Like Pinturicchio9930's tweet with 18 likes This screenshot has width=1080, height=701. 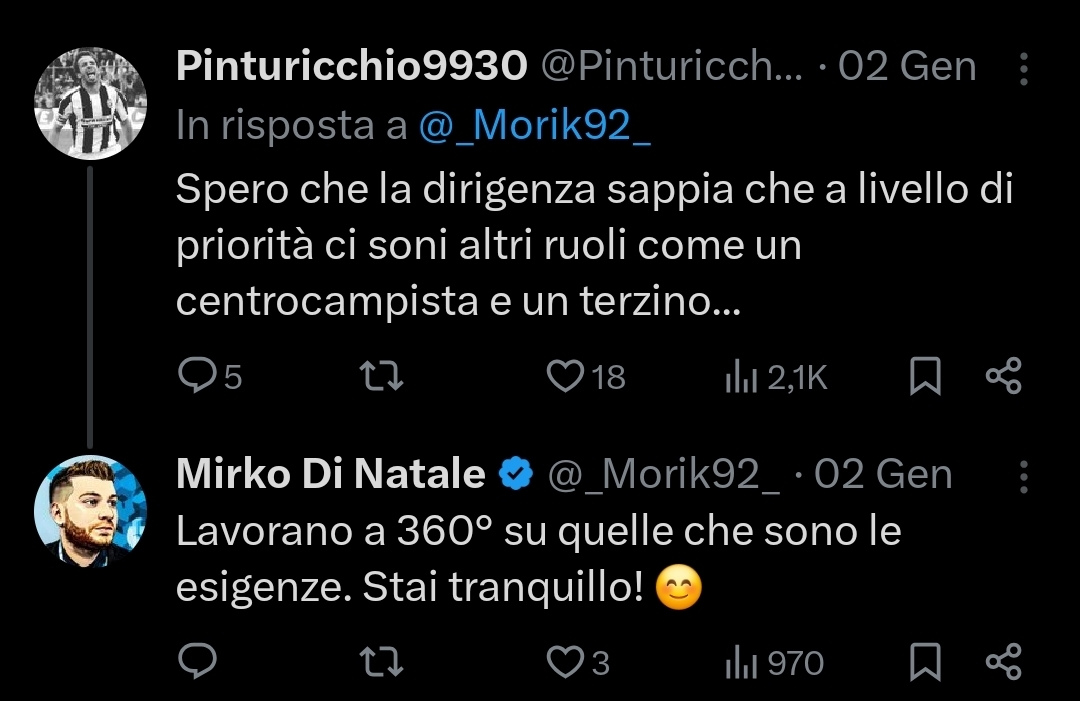tap(566, 376)
